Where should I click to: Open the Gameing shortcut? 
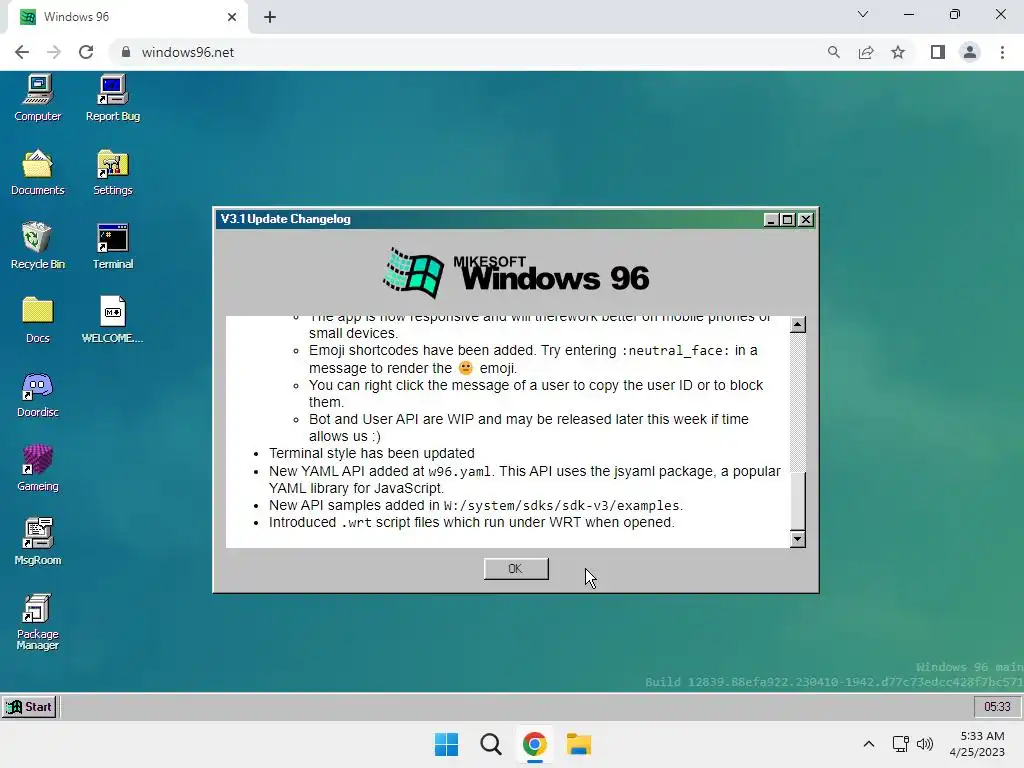[x=37, y=468]
